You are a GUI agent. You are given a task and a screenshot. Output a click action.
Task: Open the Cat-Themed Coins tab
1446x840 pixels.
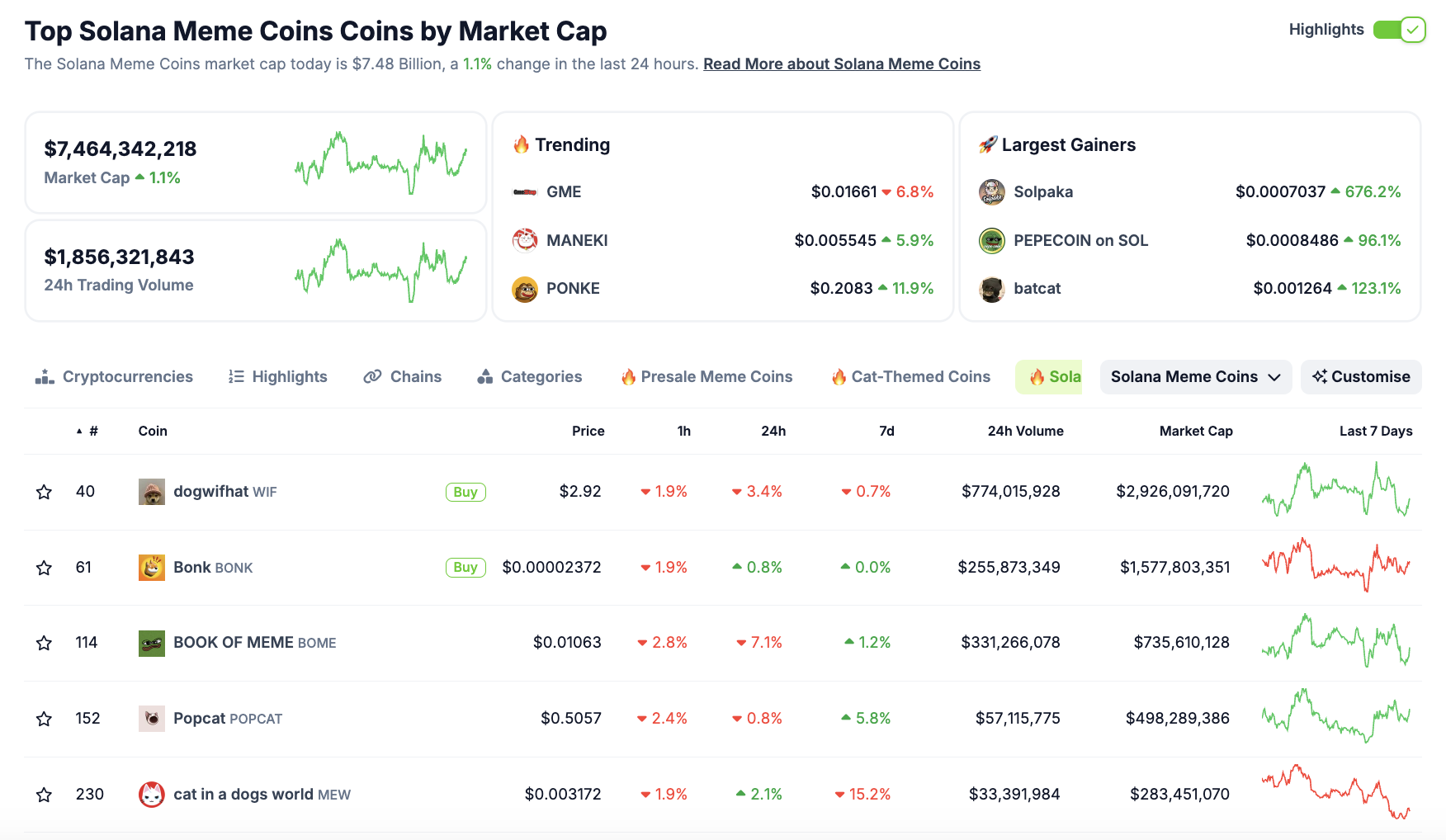[910, 377]
